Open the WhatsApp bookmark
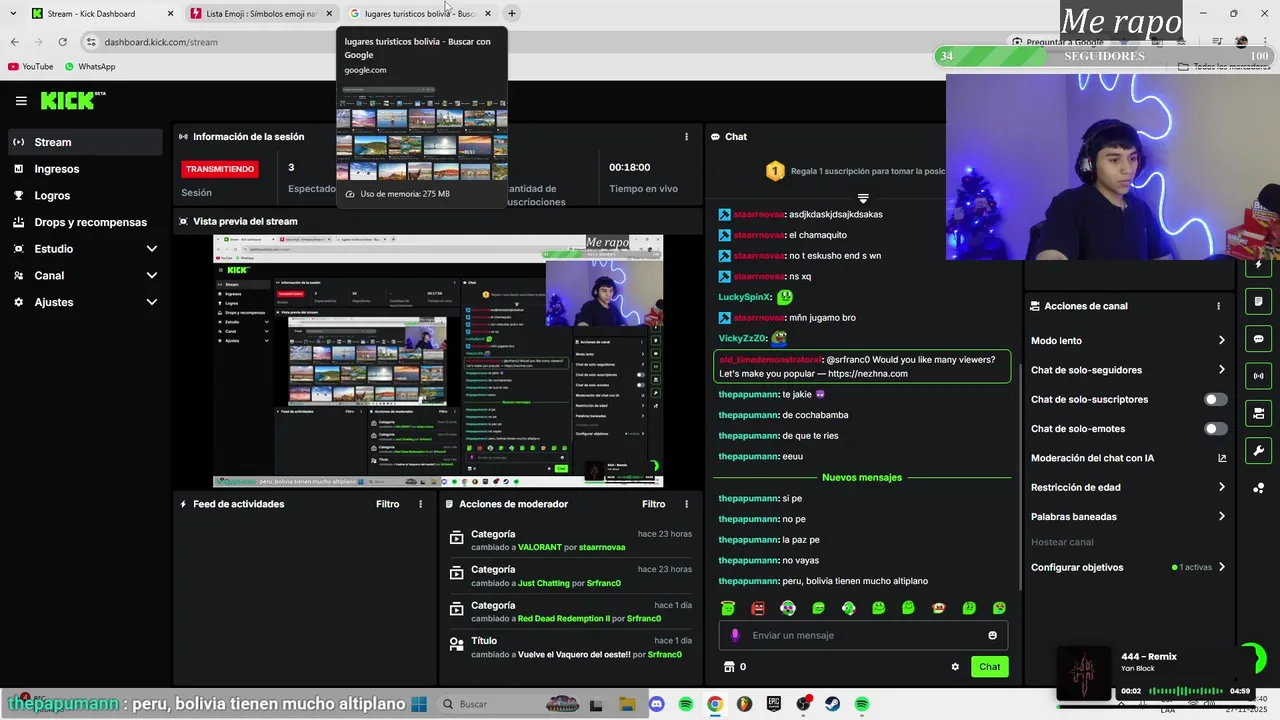Screen dimensions: 1280x720 click(x=90, y=67)
